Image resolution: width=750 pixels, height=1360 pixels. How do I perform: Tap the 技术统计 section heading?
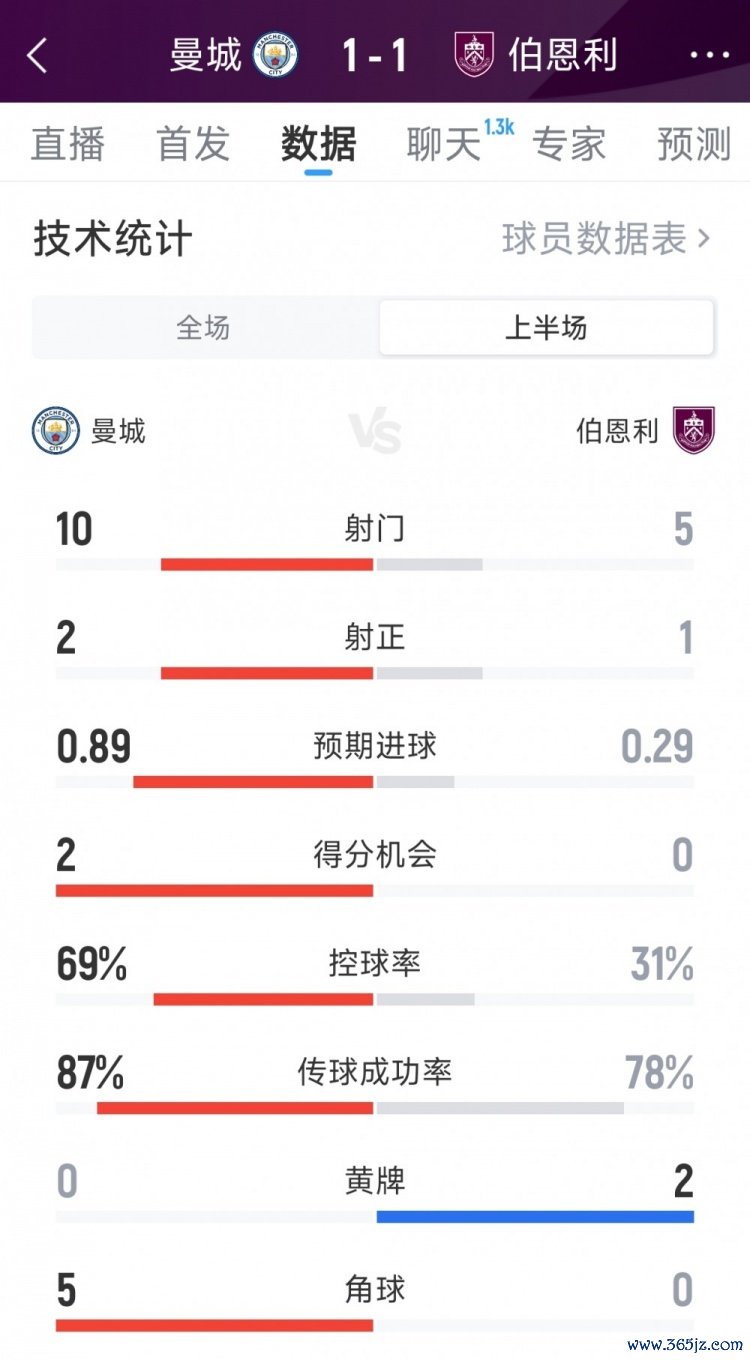coord(113,240)
